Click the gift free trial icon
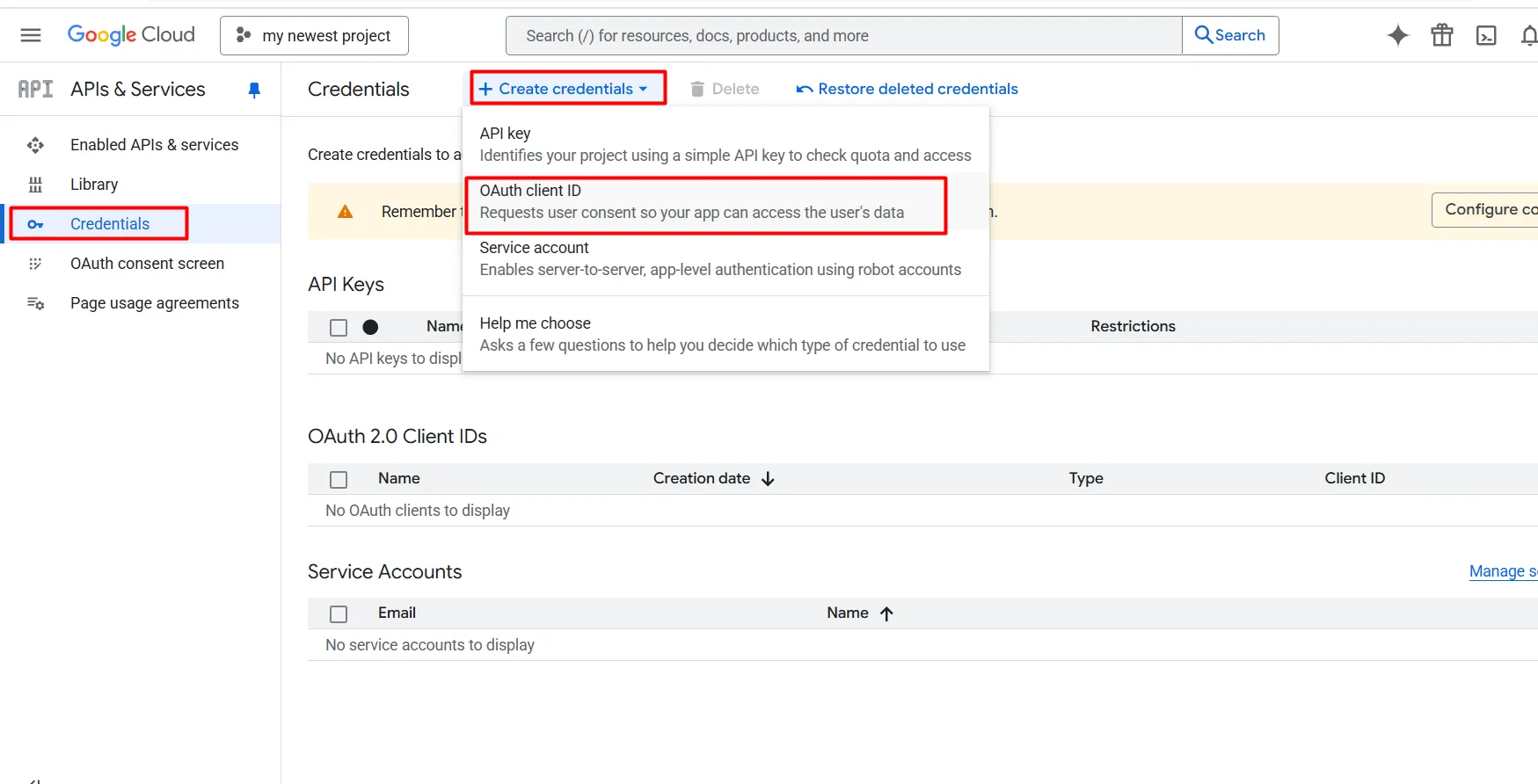The height and width of the screenshot is (784, 1538). tap(1442, 35)
